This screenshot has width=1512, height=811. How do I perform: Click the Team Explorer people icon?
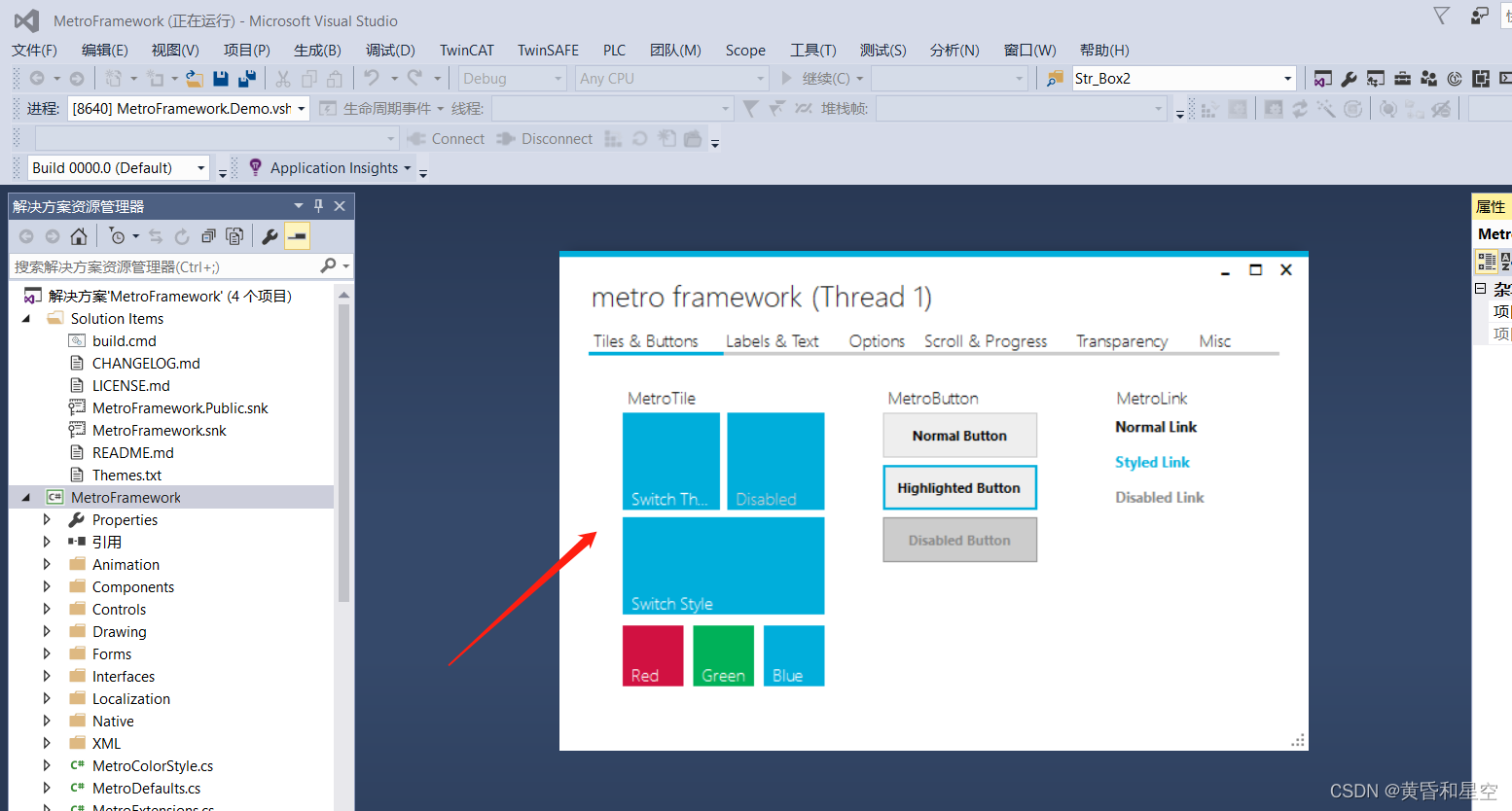[1428, 79]
